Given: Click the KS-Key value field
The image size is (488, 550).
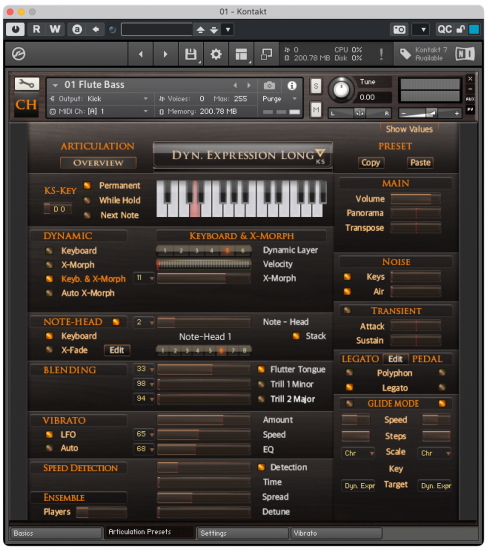Looking at the screenshot, I should coord(58,209).
